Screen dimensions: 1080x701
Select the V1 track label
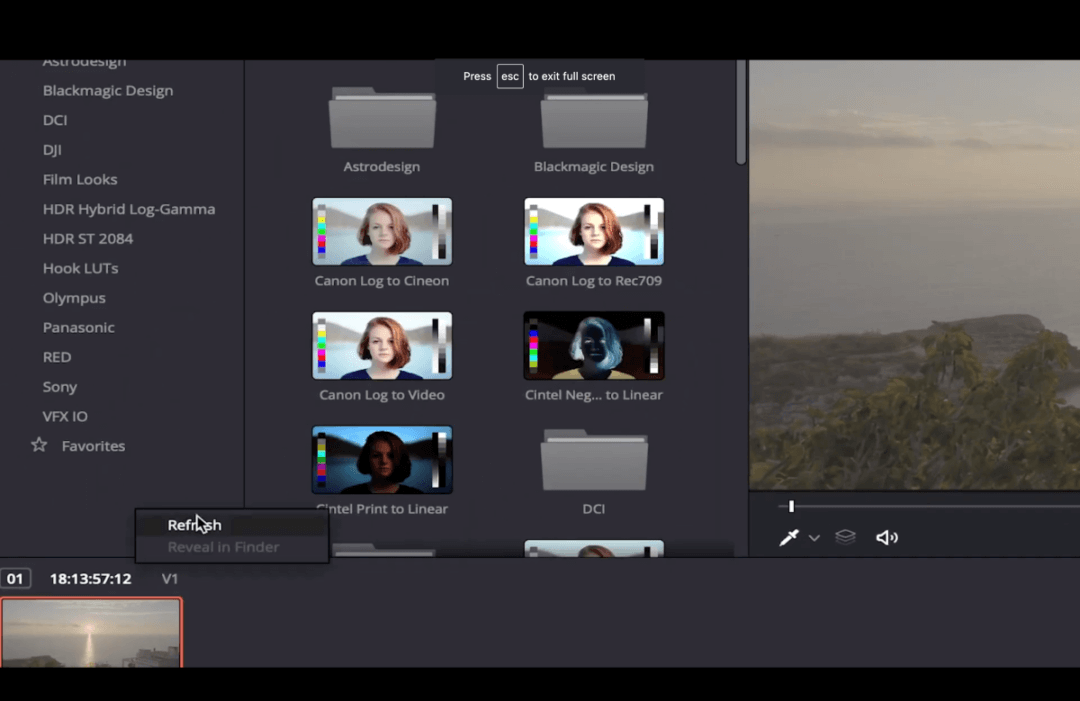(x=169, y=578)
